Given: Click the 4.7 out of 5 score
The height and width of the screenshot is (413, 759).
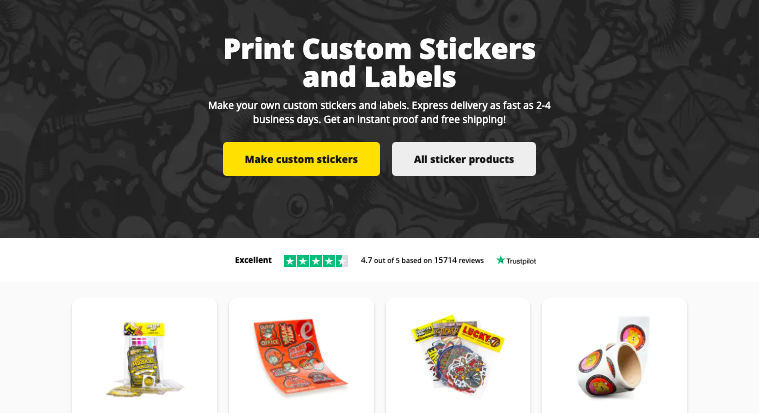Looking at the screenshot, I should click(x=380, y=260).
